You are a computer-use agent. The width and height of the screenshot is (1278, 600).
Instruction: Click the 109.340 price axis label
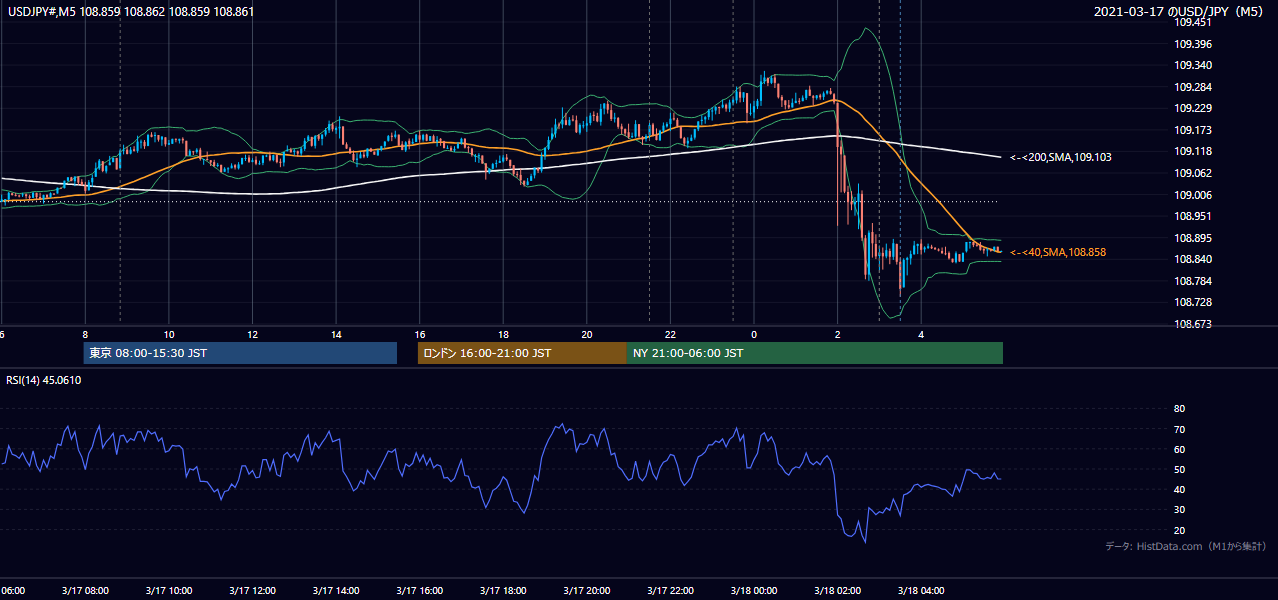click(1193, 65)
